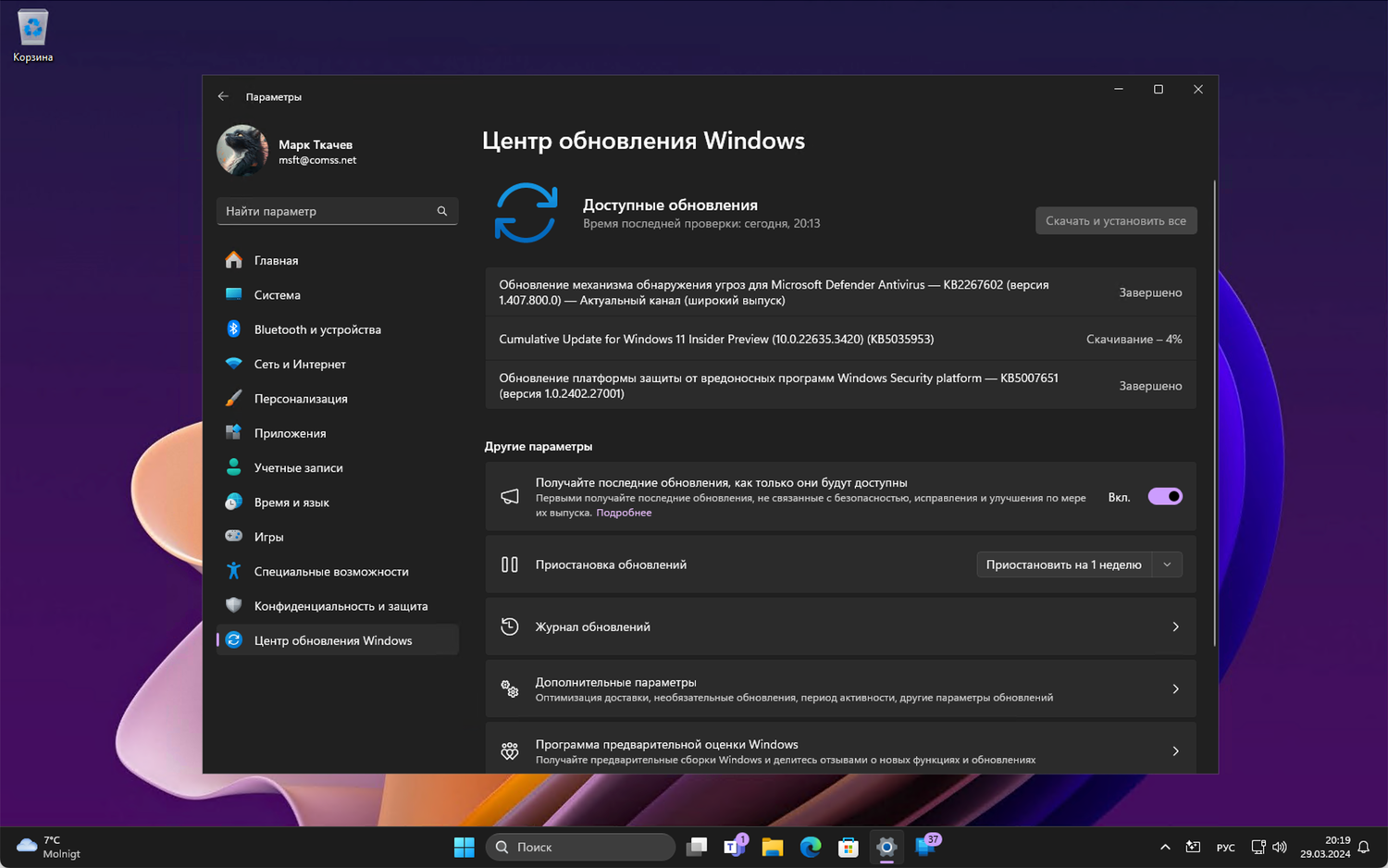This screenshot has width=1388, height=868.
Task: Expand the pause duration dropdown arrow
Action: 1168,564
